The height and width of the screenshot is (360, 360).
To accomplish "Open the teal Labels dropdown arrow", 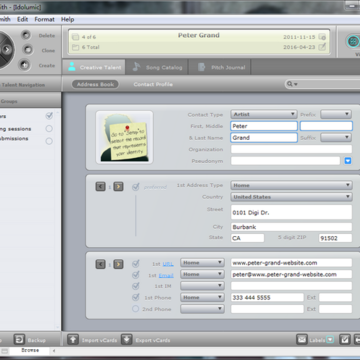I will [x=330, y=340].
